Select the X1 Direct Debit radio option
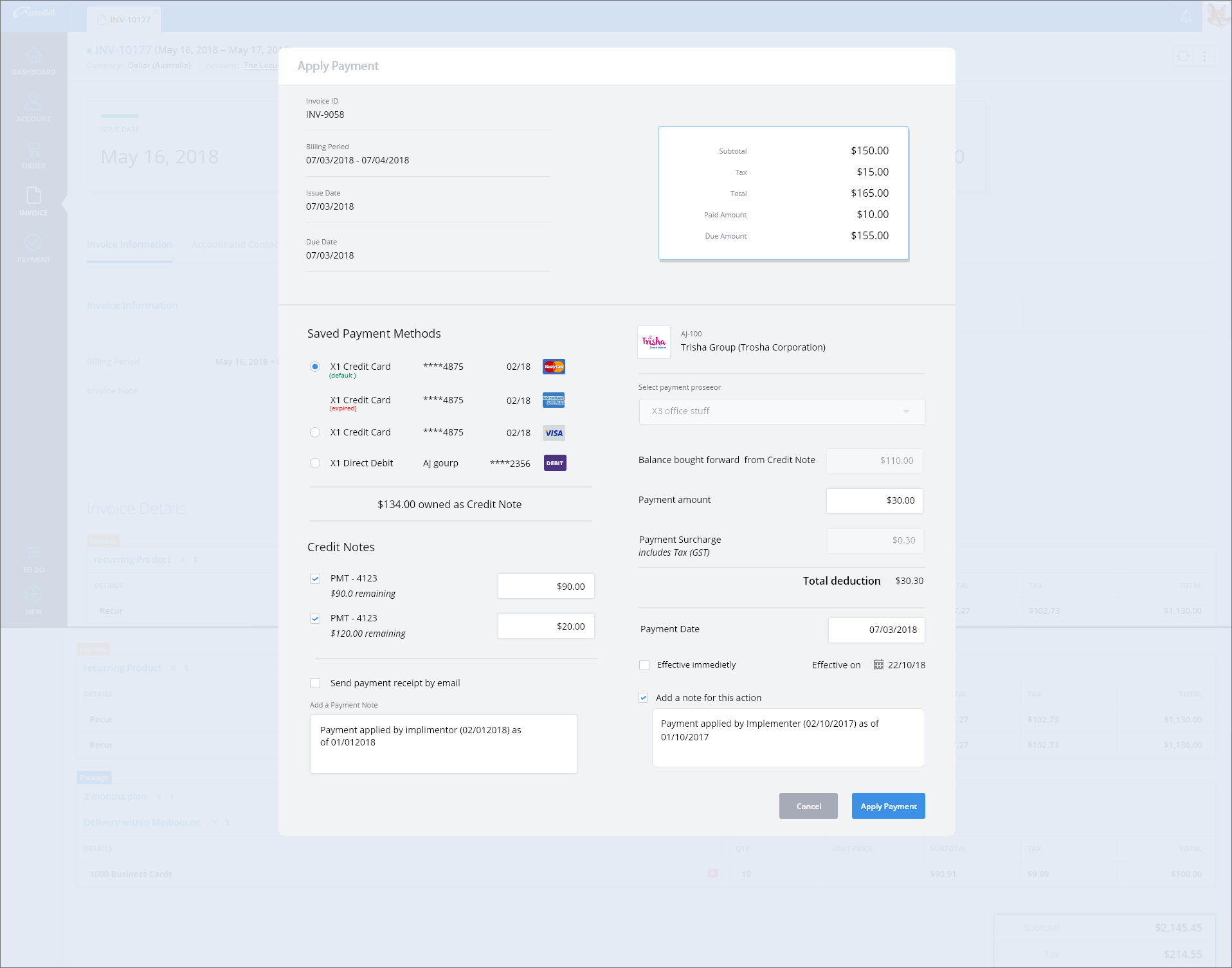The image size is (1232, 968). click(x=315, y=463)
